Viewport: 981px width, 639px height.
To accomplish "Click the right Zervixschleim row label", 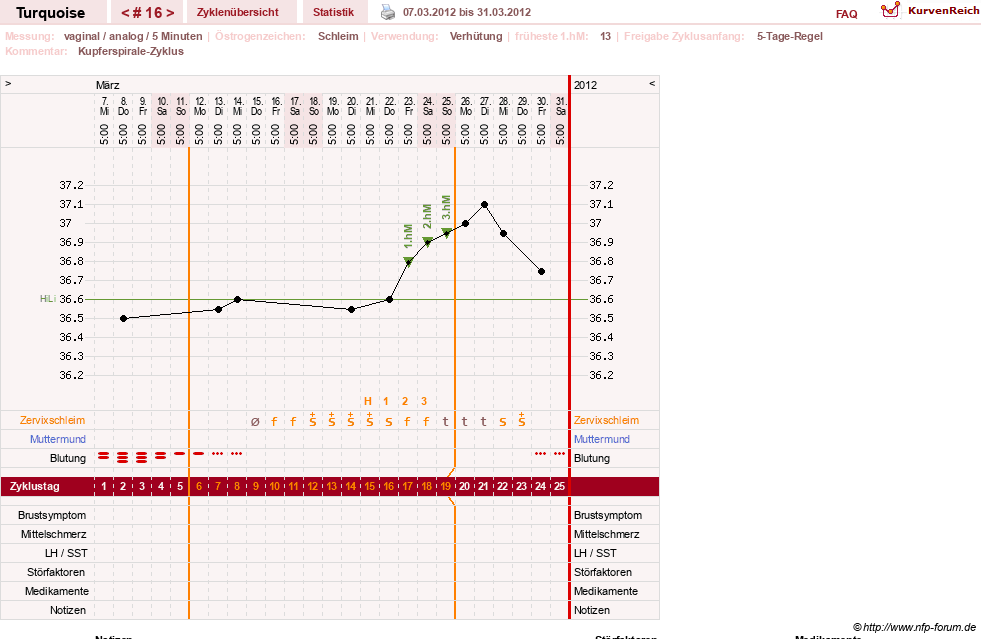I will tap(606, 421).
